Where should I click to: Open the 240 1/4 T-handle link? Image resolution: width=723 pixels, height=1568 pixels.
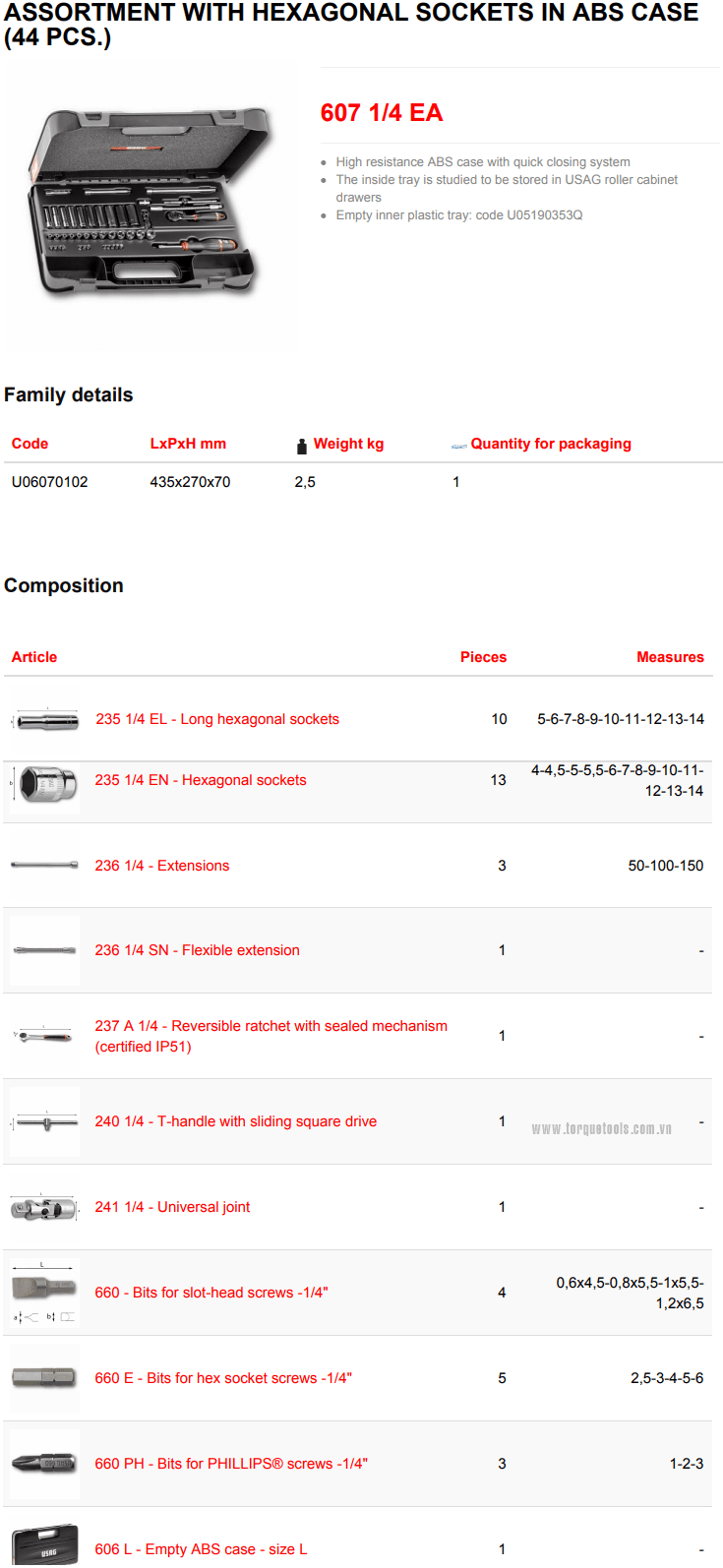pos(236,1121)
